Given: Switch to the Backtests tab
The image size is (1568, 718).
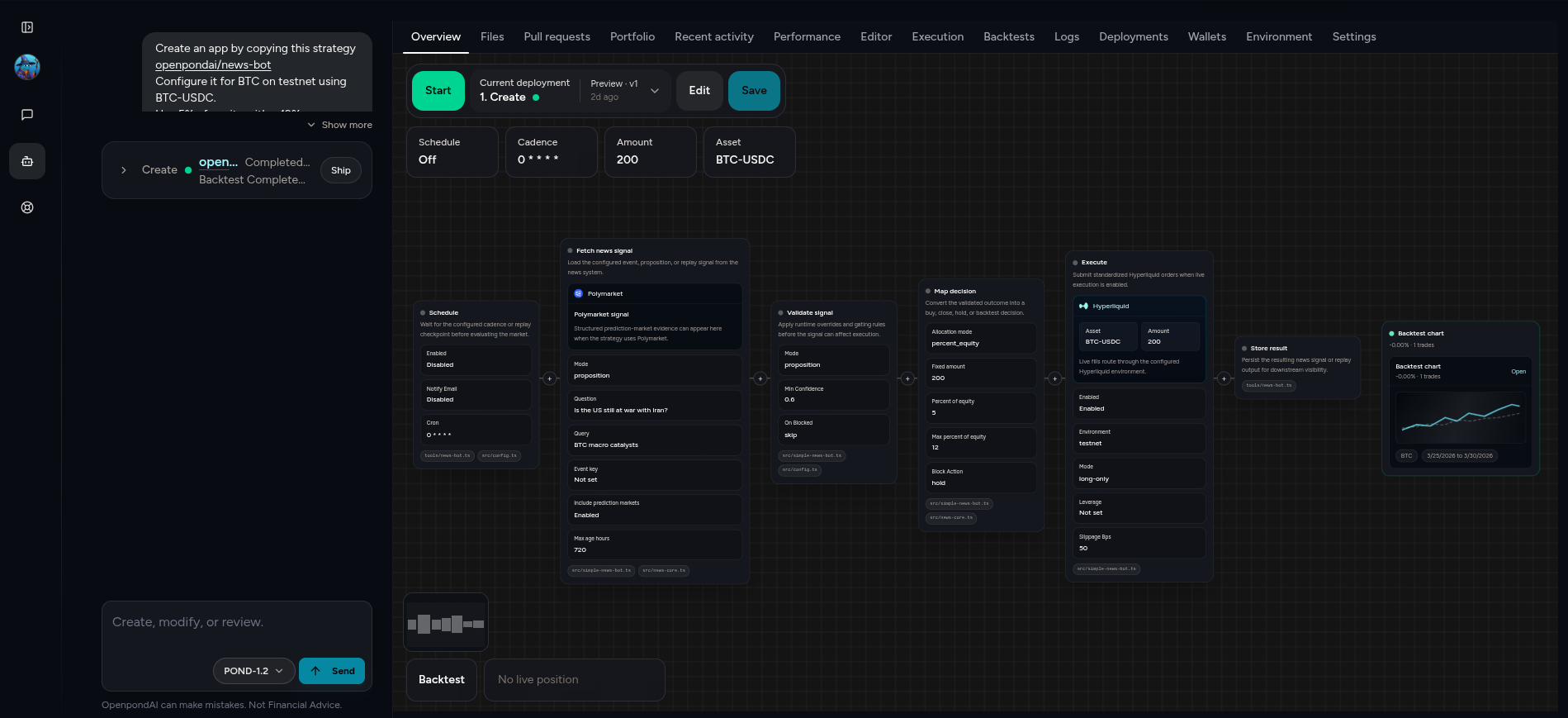Looking at the screenshot, I should [x=1008, y=37].
